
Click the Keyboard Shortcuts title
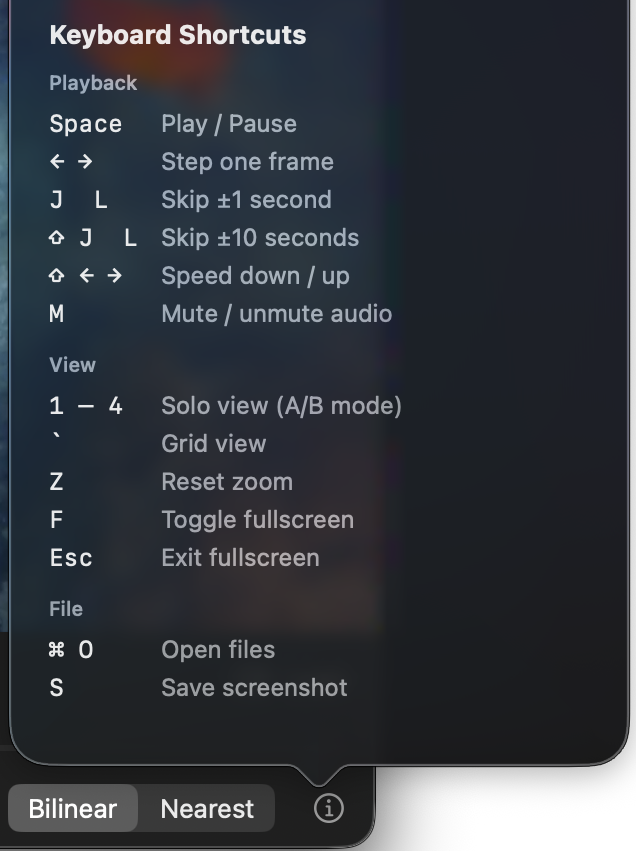click(177, 35)
